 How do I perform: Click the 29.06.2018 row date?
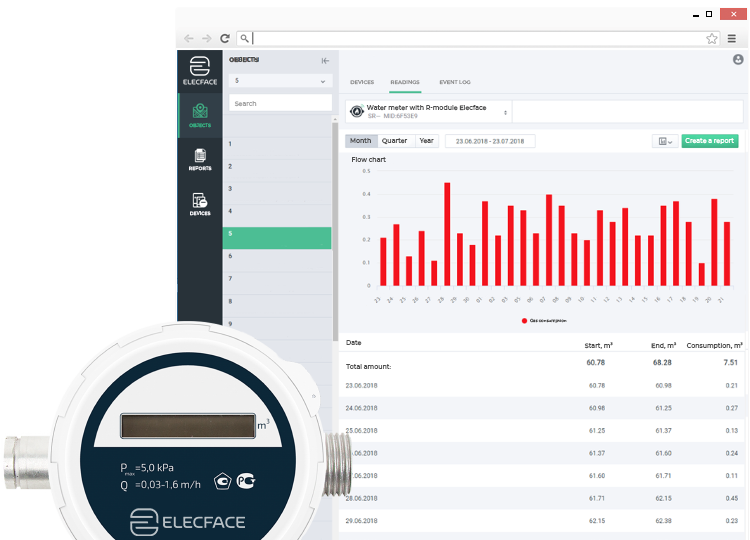coord(362,521)
